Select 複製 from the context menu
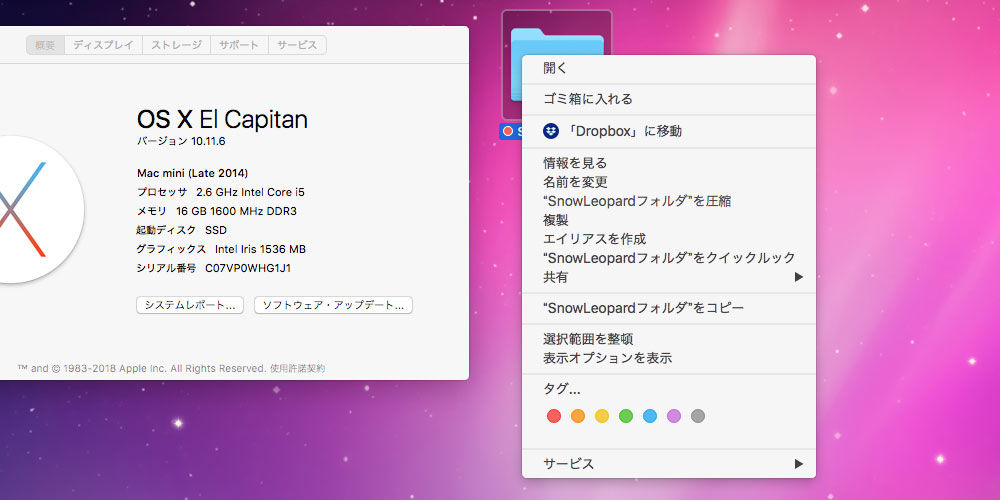Viewport: 1000px width, 500px height. [668, 220]
